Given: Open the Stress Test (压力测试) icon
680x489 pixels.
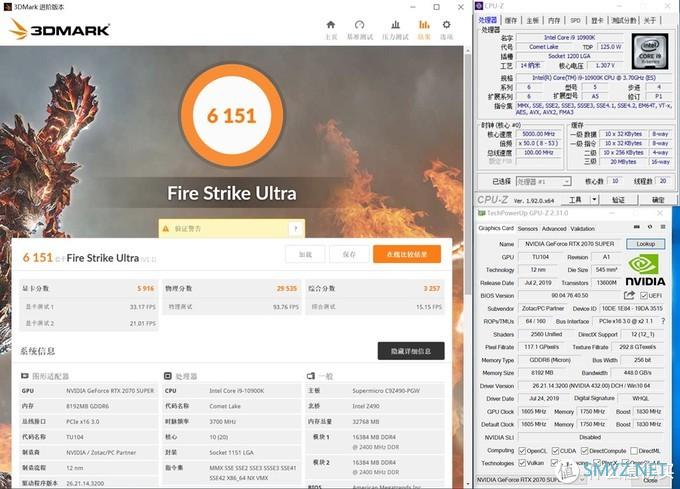Looking at the screenshot, I should pos(394,25).
